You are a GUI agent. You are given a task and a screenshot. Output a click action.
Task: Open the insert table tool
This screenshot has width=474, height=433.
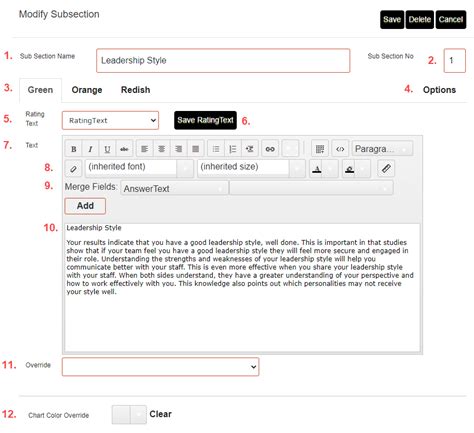[x=320, y=149]
